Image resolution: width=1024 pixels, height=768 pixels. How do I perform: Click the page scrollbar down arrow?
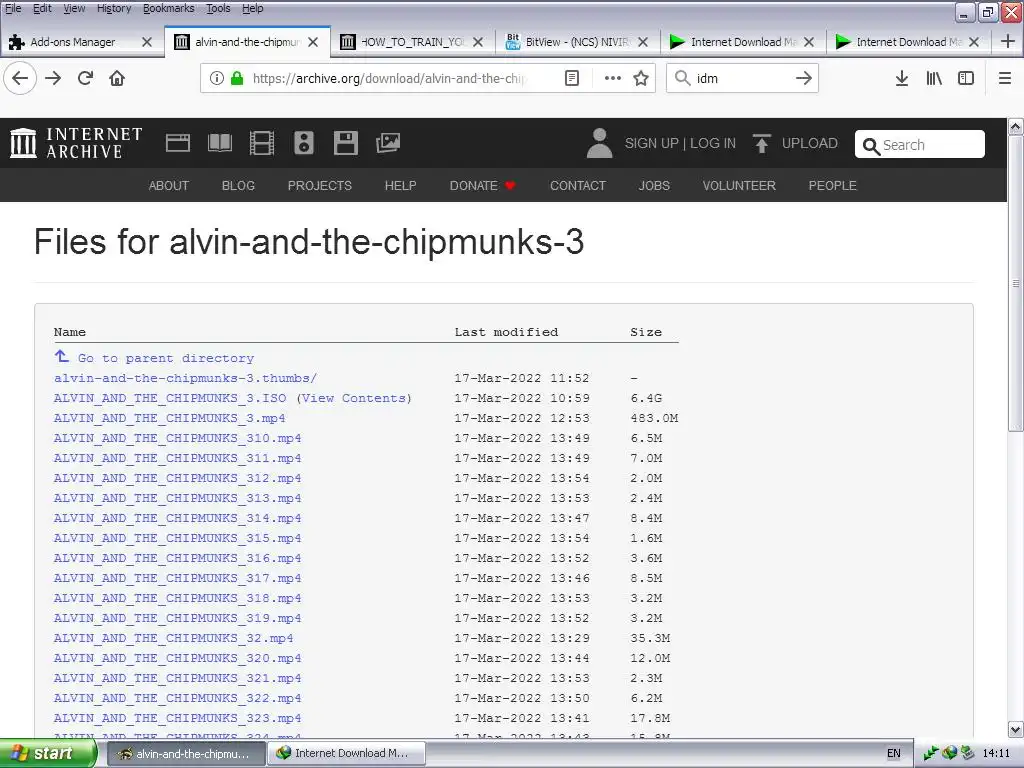click(x=1016, y=729)
